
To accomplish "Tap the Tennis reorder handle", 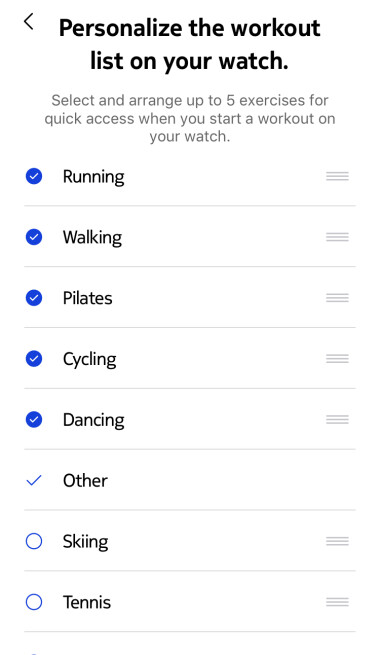I will [337, 602].
